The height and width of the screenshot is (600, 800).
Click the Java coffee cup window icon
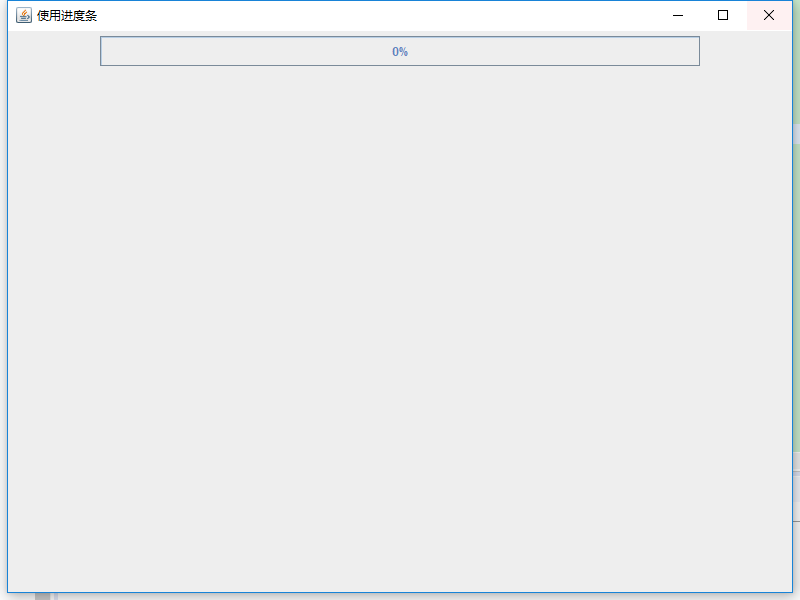[23, 15]
